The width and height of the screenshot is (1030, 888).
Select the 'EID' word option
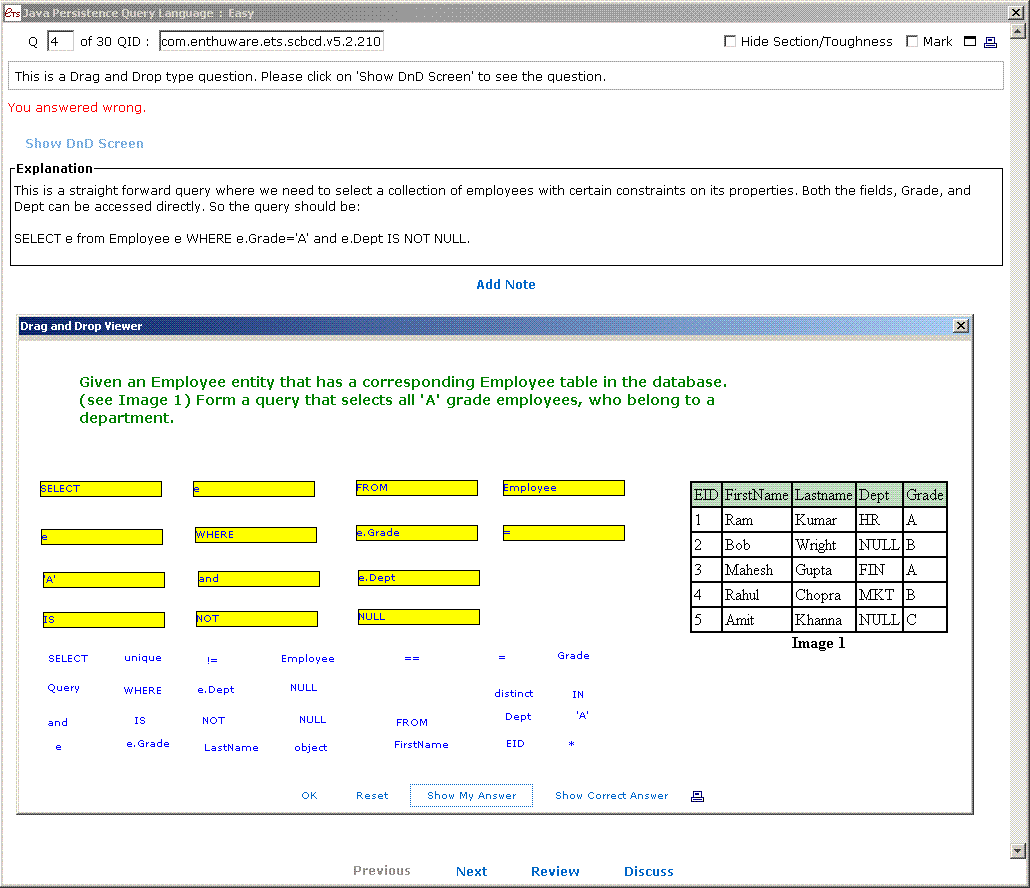[x=515, y=744]
